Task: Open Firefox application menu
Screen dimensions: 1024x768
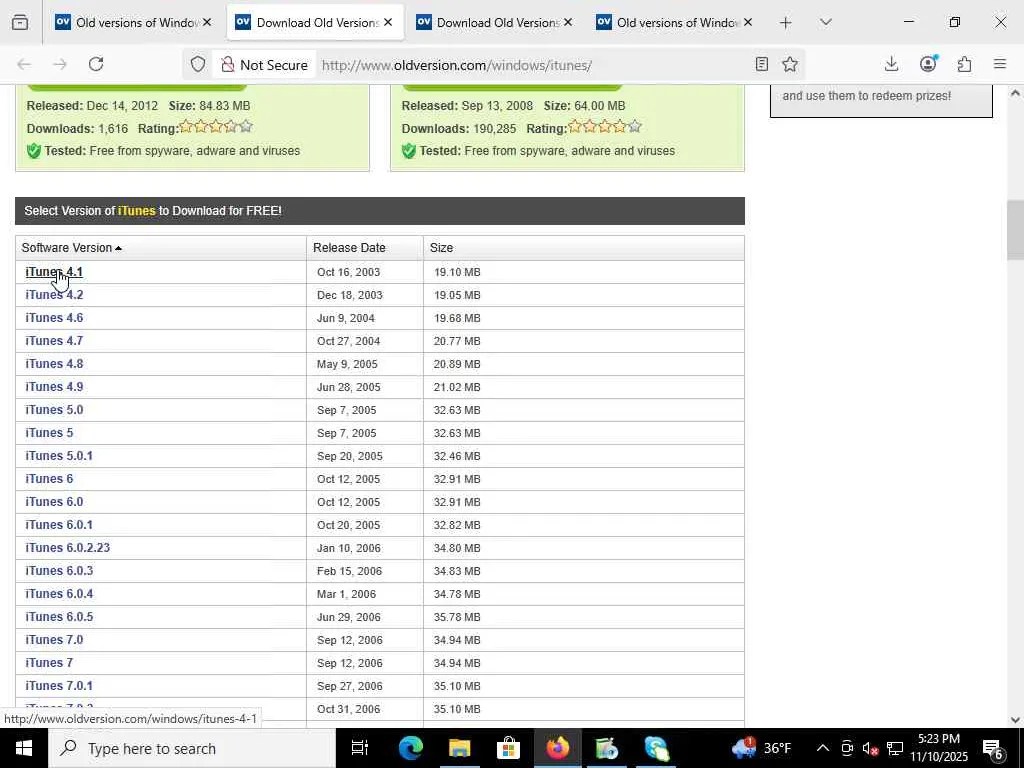Action: 1000,64
